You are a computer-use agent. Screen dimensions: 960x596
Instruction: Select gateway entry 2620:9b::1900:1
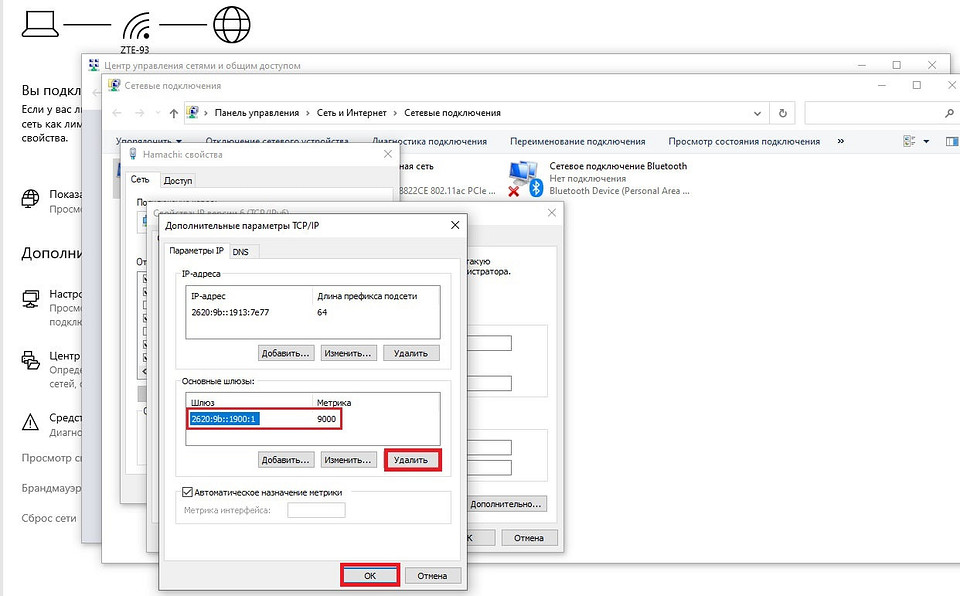[x=224, y=419]
